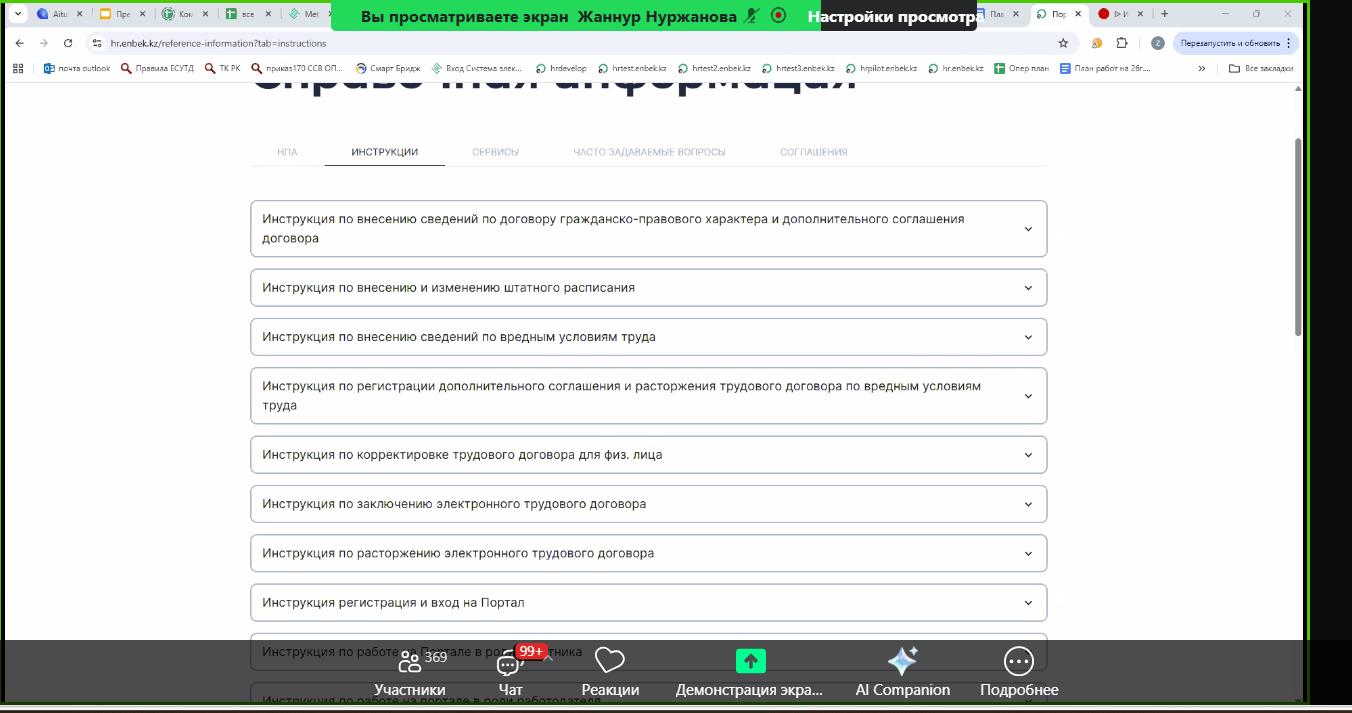Expand внесению сведений по вредным условиям chevron
The image size is (1352, 713).
pos(1028,337)
